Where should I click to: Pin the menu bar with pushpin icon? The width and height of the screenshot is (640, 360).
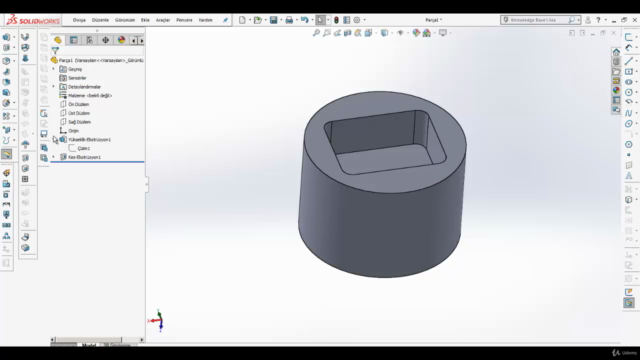click(225, 20)
